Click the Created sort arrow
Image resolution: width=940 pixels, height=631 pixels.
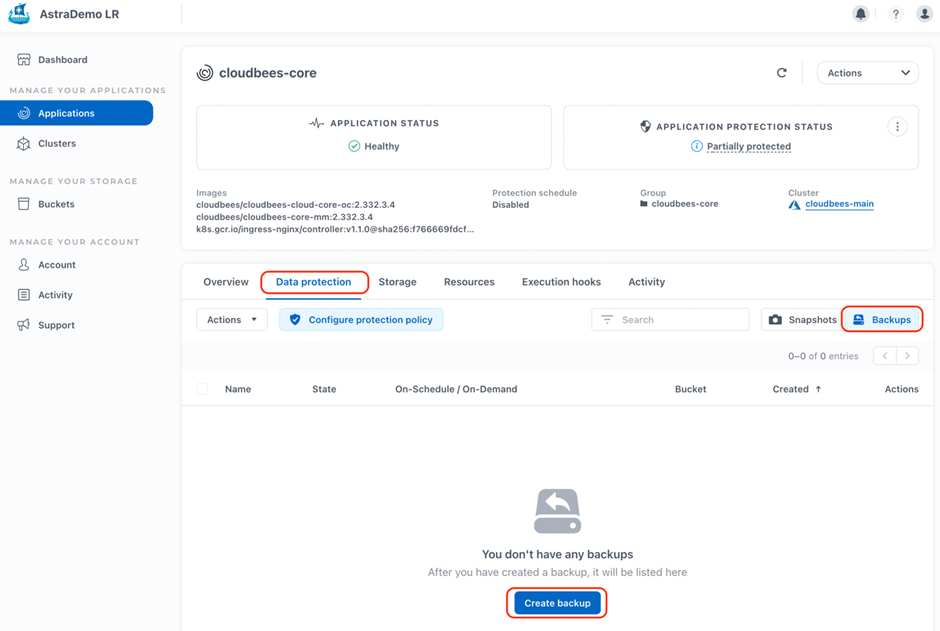click(x=818, y=389)
